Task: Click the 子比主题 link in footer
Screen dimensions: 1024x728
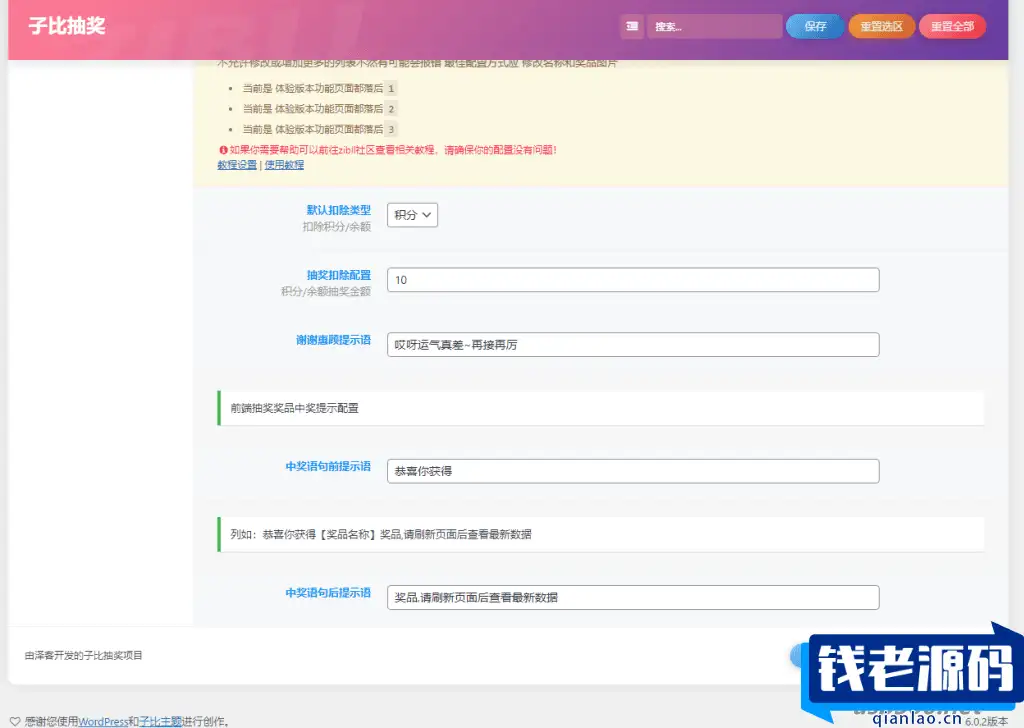Action: [x=160, y=721]
